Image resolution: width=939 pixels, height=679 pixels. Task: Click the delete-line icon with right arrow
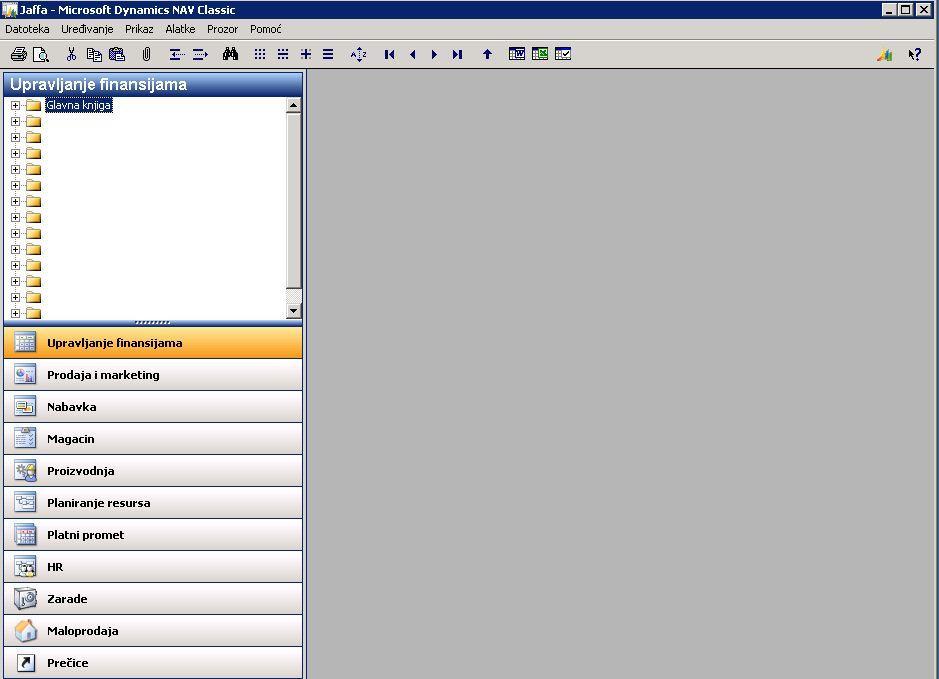click(200, 54)
